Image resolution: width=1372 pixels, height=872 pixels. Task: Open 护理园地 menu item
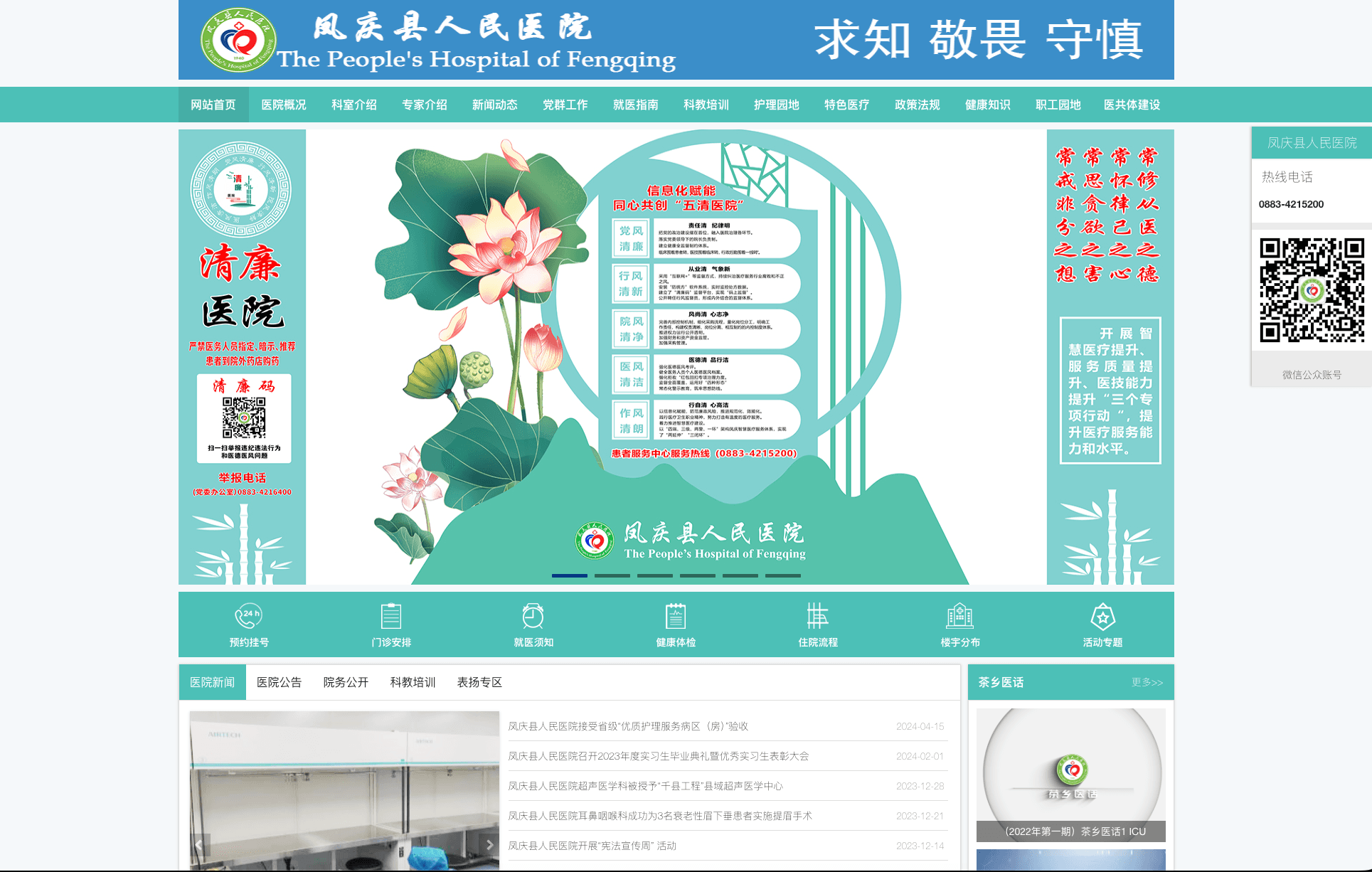point(777,105)
